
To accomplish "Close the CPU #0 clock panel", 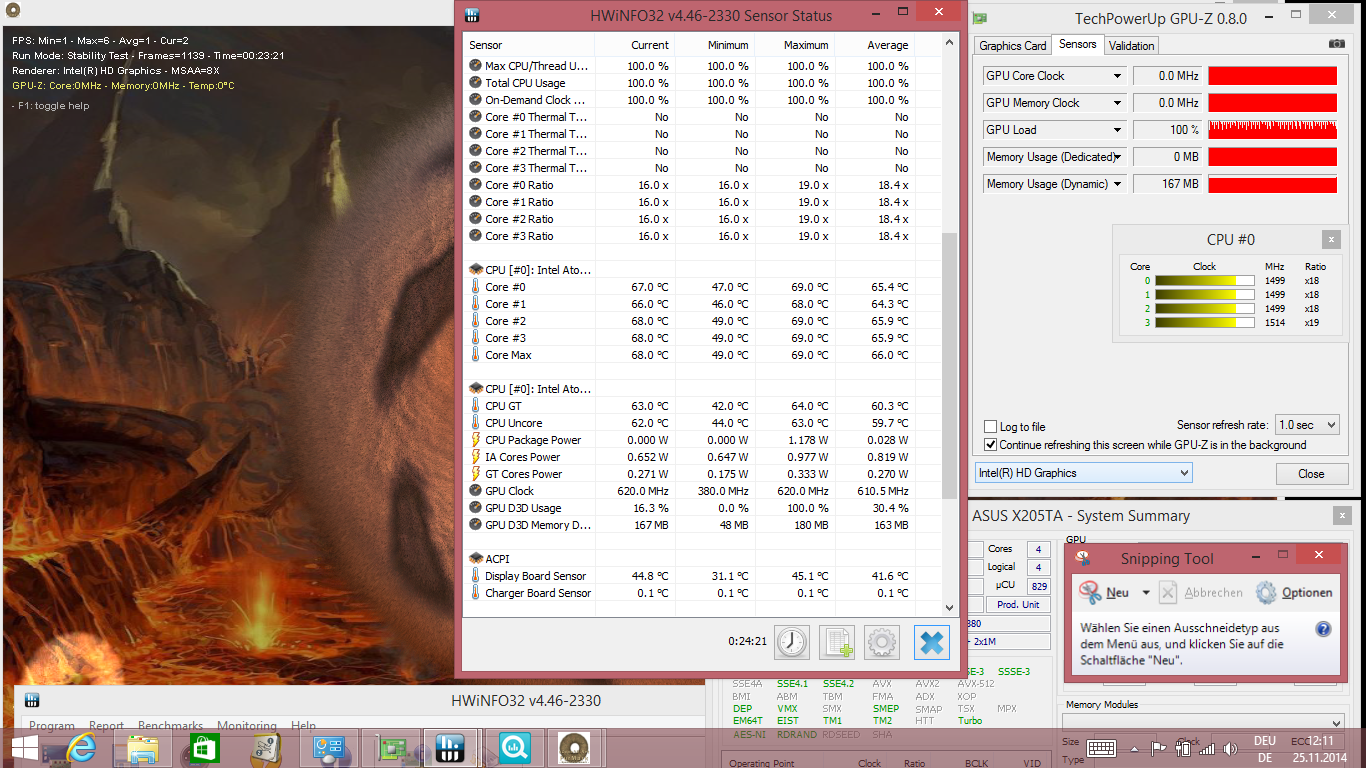I will (x=1331, y=240).
